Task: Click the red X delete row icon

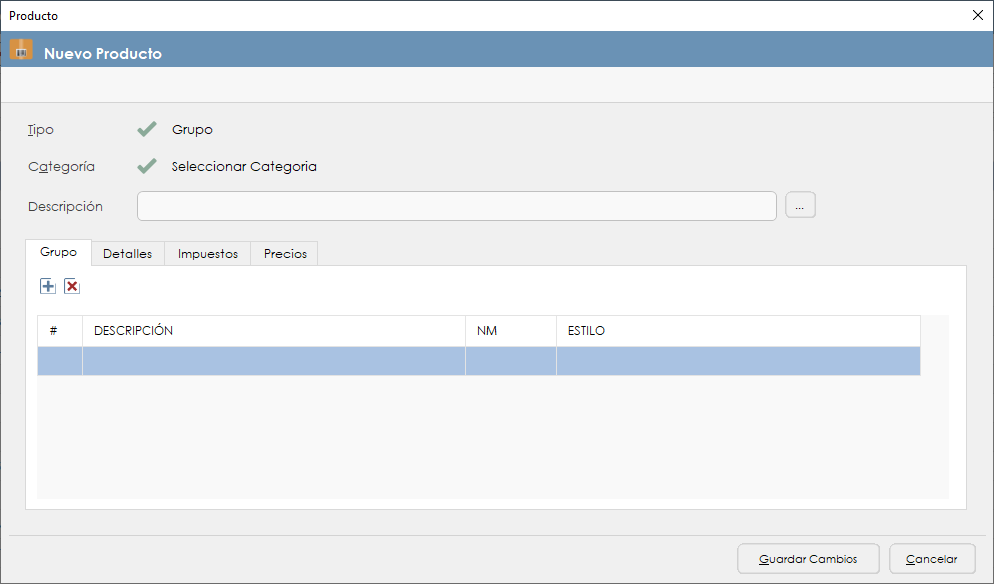Action: tap(72, 287)
